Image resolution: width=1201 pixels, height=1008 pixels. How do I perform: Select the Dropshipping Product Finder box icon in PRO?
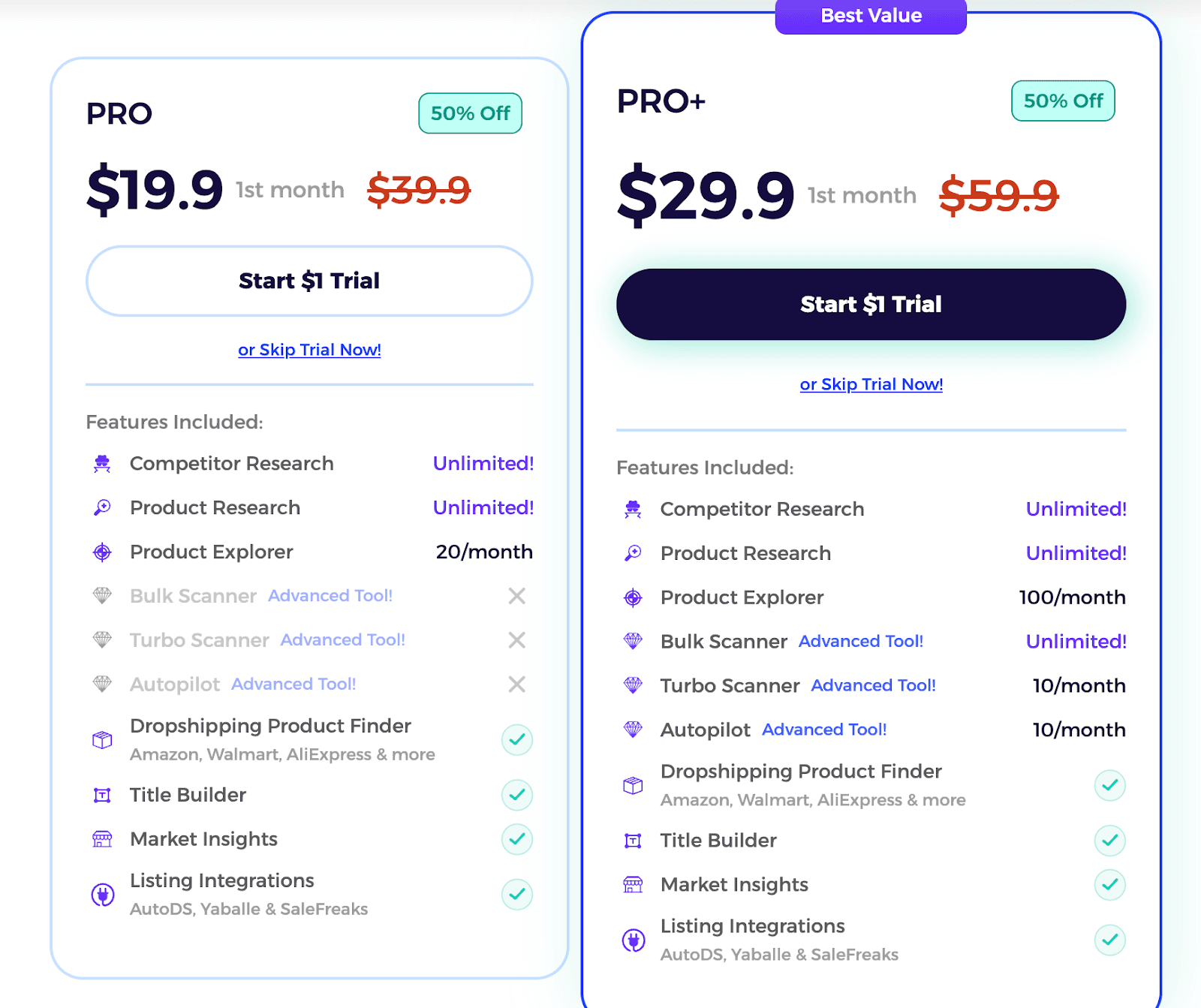coord(102,739)
